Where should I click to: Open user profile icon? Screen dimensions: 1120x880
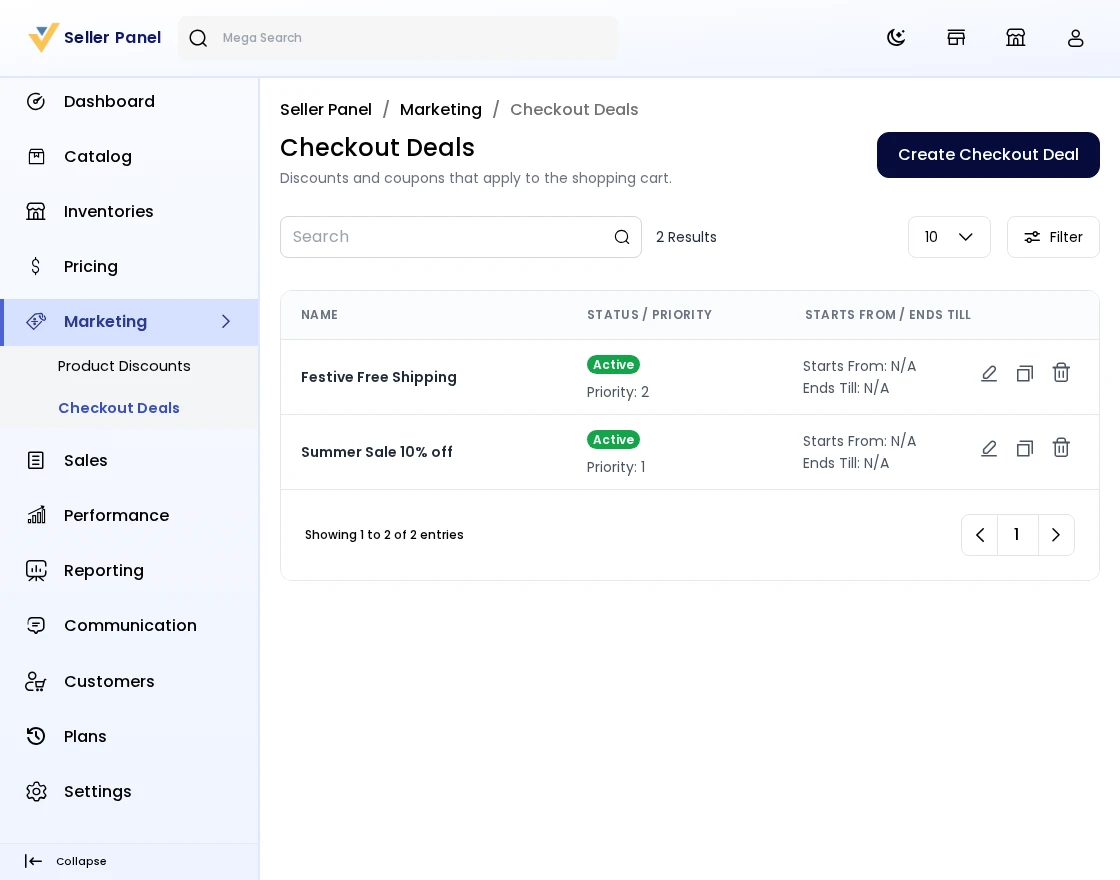pos(1076,38)
